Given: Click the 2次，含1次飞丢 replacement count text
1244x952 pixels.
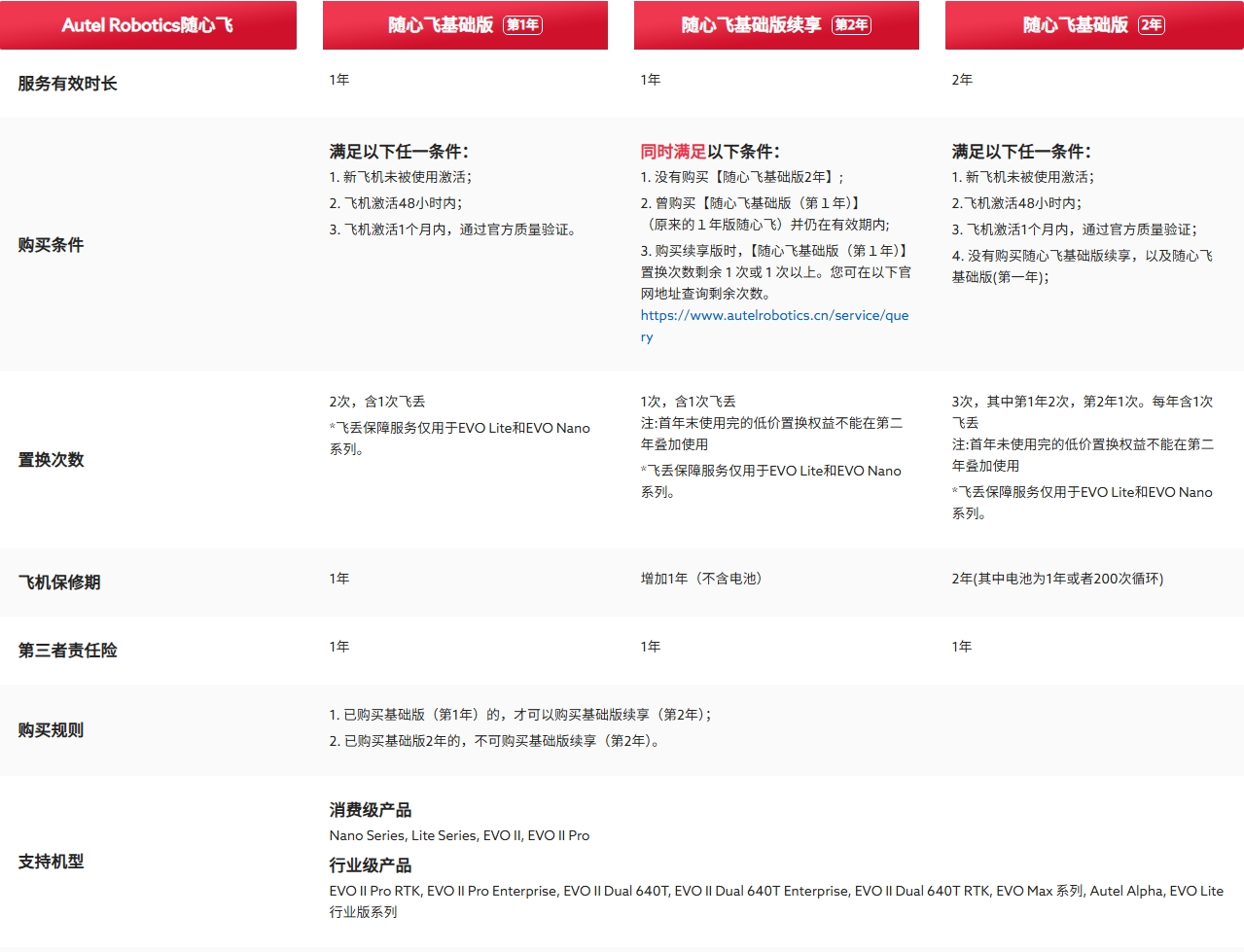Looking at the screenshot, I should pos(377,402).
